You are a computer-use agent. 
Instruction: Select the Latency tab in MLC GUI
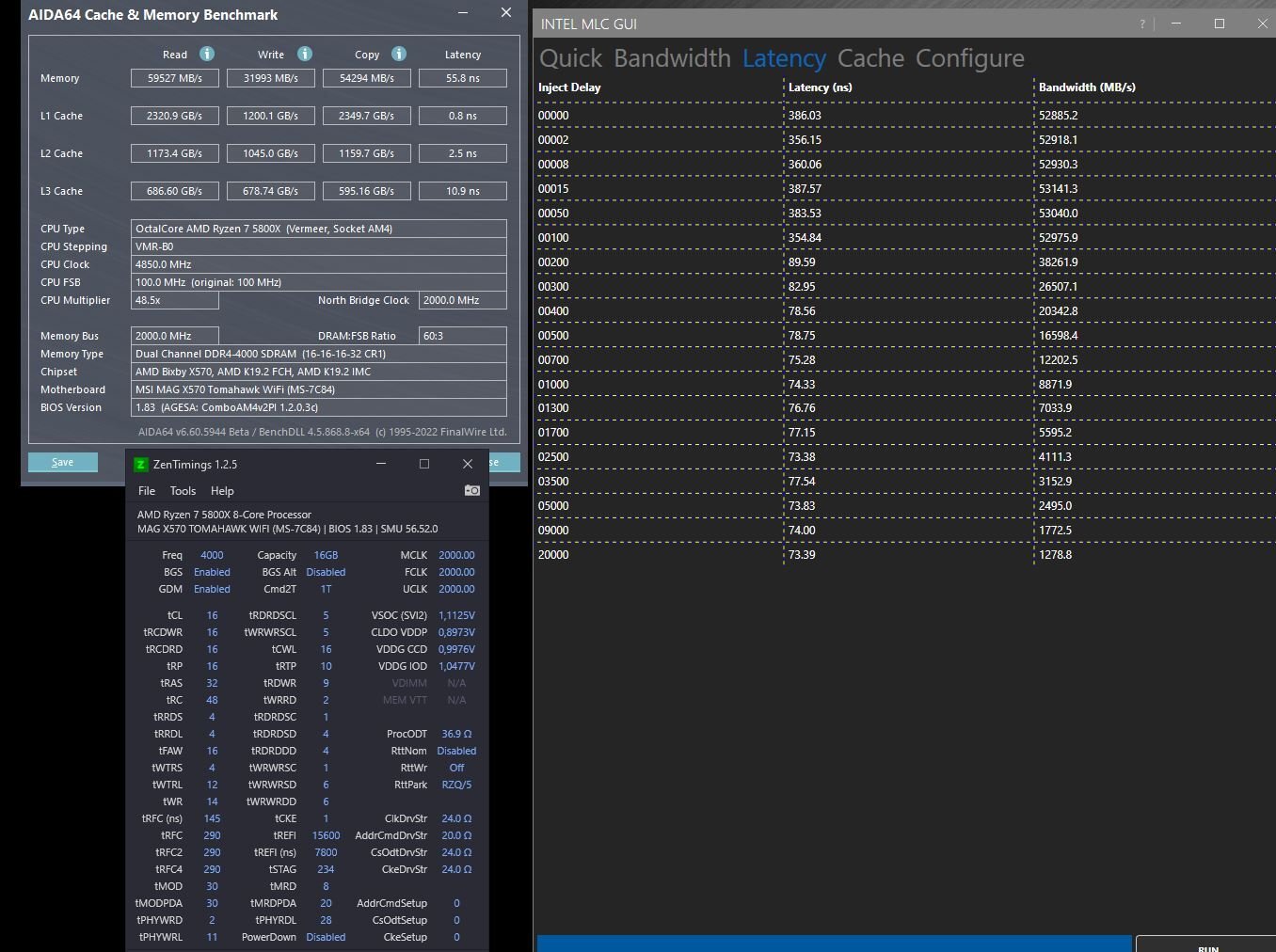pyautogui.click(x=784, y=58)
